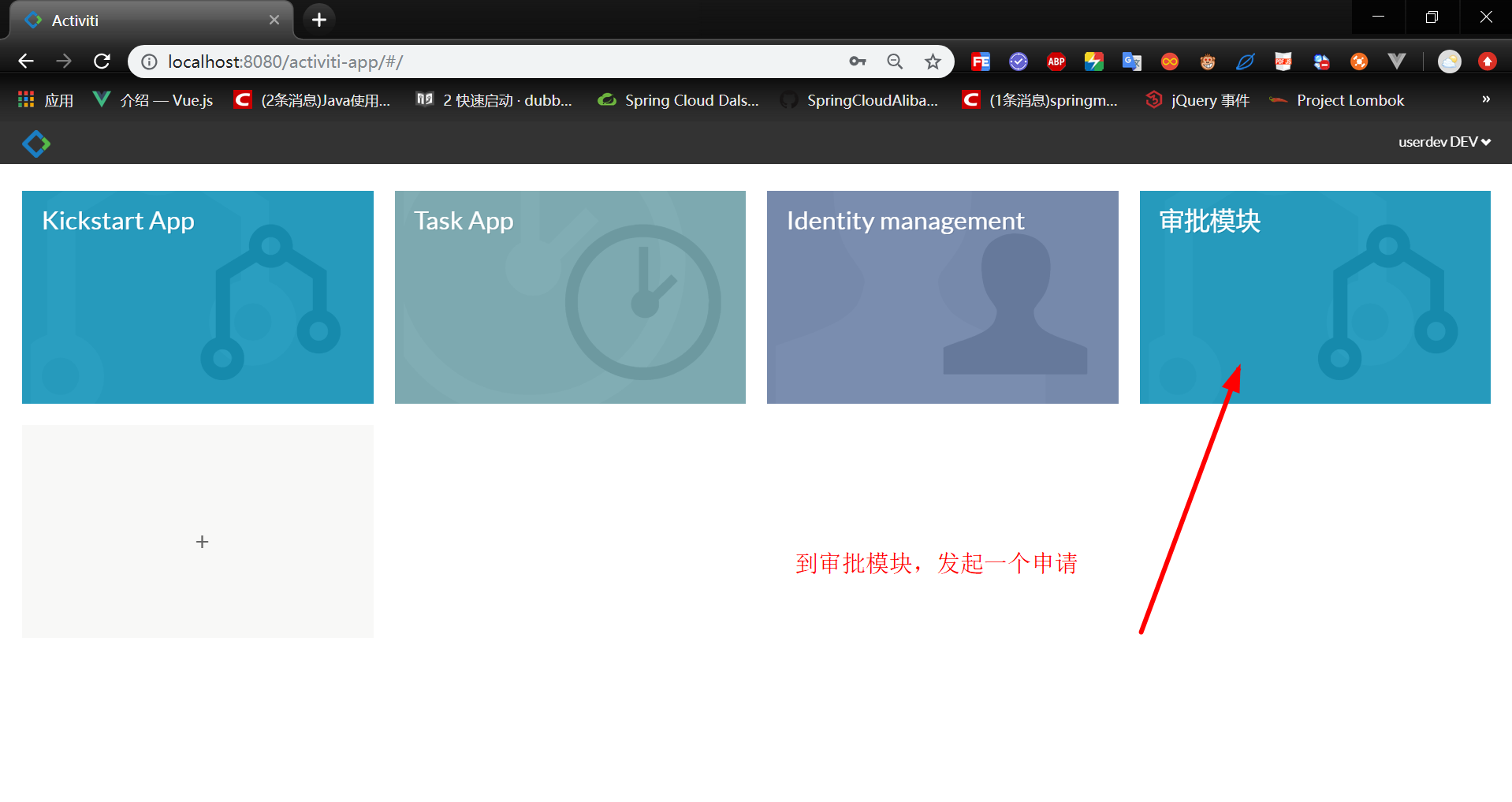The height and width of the screenshot is (802, 1512).
Task: Open the Chrome apps grid menu
Action: [25, 99]
